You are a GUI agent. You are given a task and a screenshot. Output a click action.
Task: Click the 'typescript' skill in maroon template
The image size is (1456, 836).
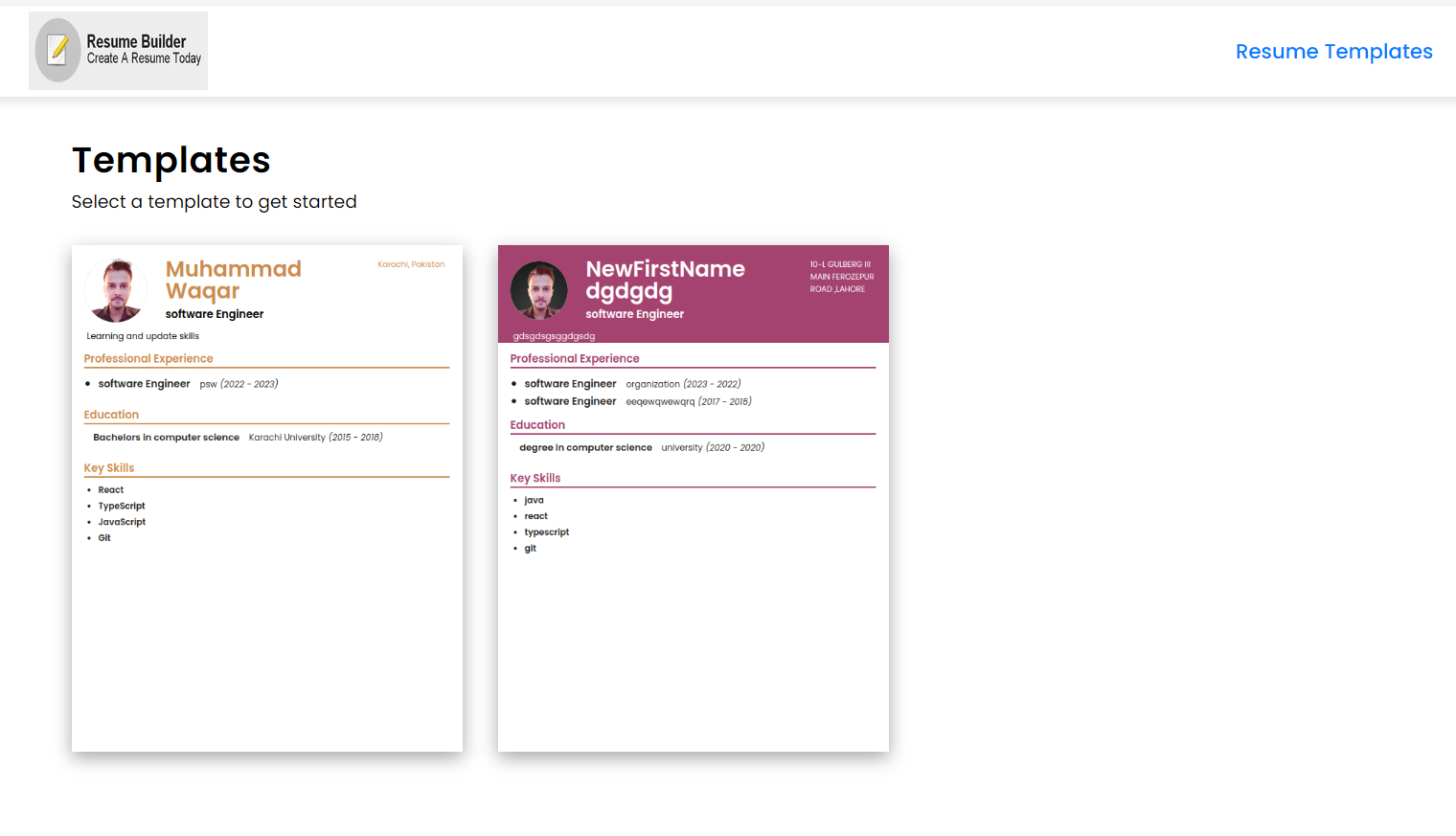[x=547, y=532]
